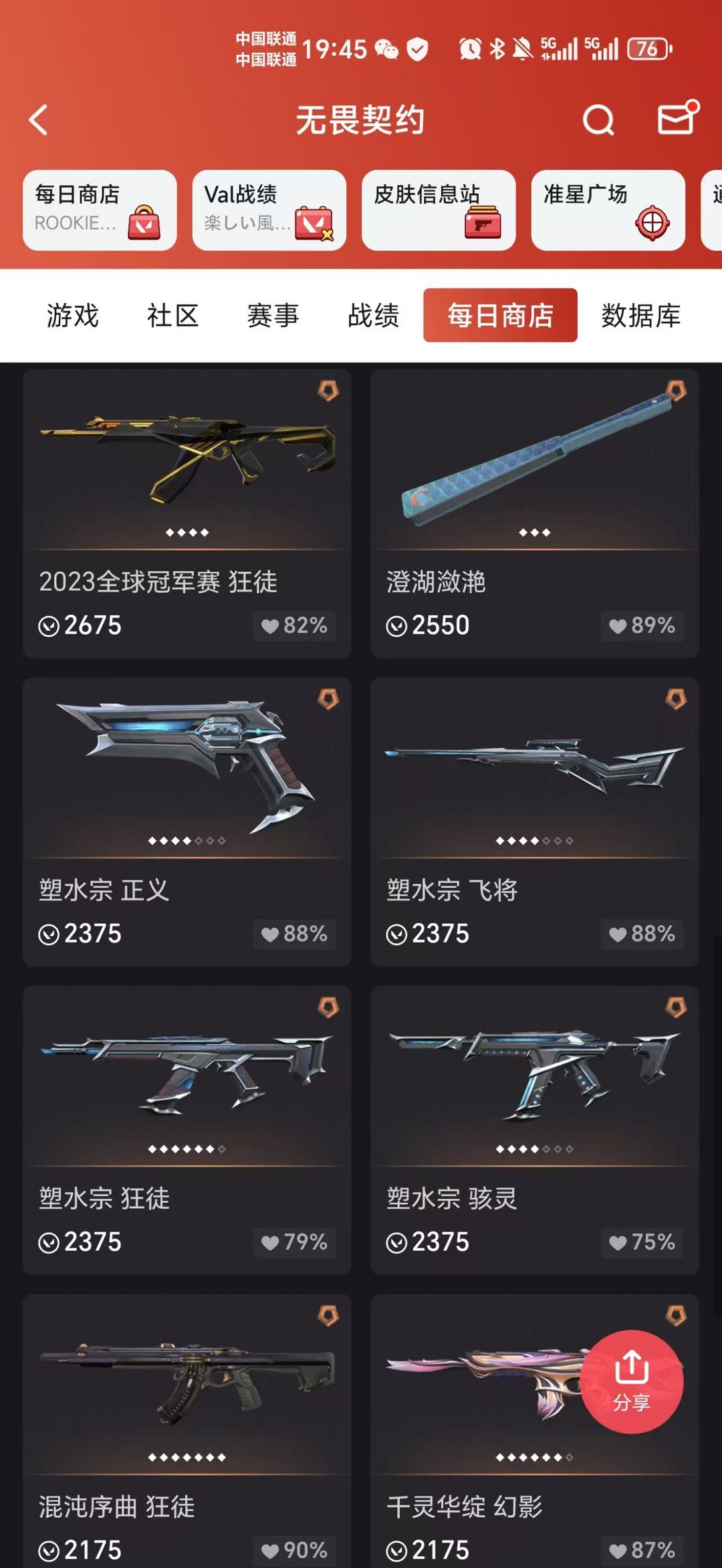Open the 混沌序曲 狂徒 skin name
722x1568 pixels.
click(117, 1506)
